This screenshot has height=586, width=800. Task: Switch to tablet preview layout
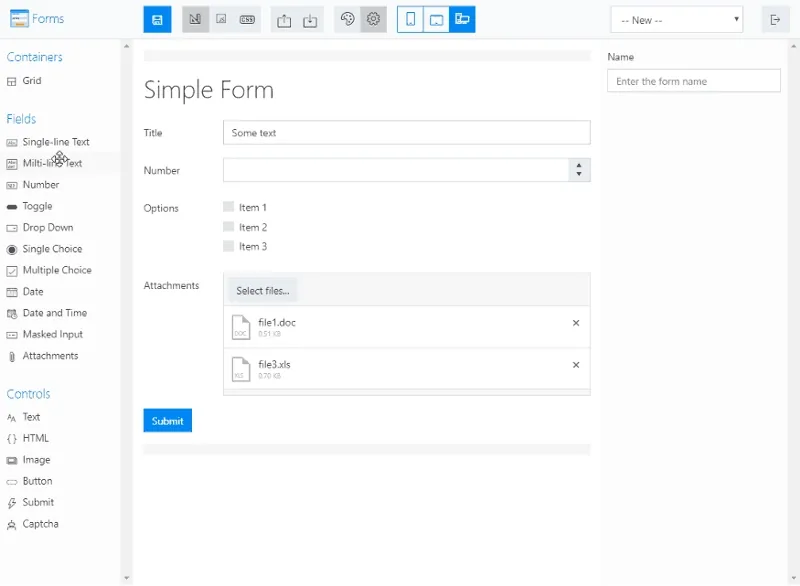pyautogui.click(x=436, y=19)
